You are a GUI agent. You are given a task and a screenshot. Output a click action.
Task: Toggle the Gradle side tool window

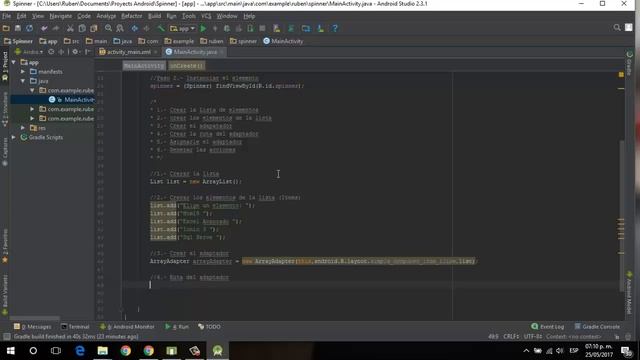click(629, 63)
